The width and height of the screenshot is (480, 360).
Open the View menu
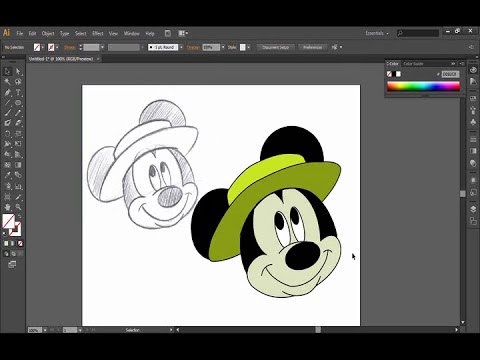point(113,33)
